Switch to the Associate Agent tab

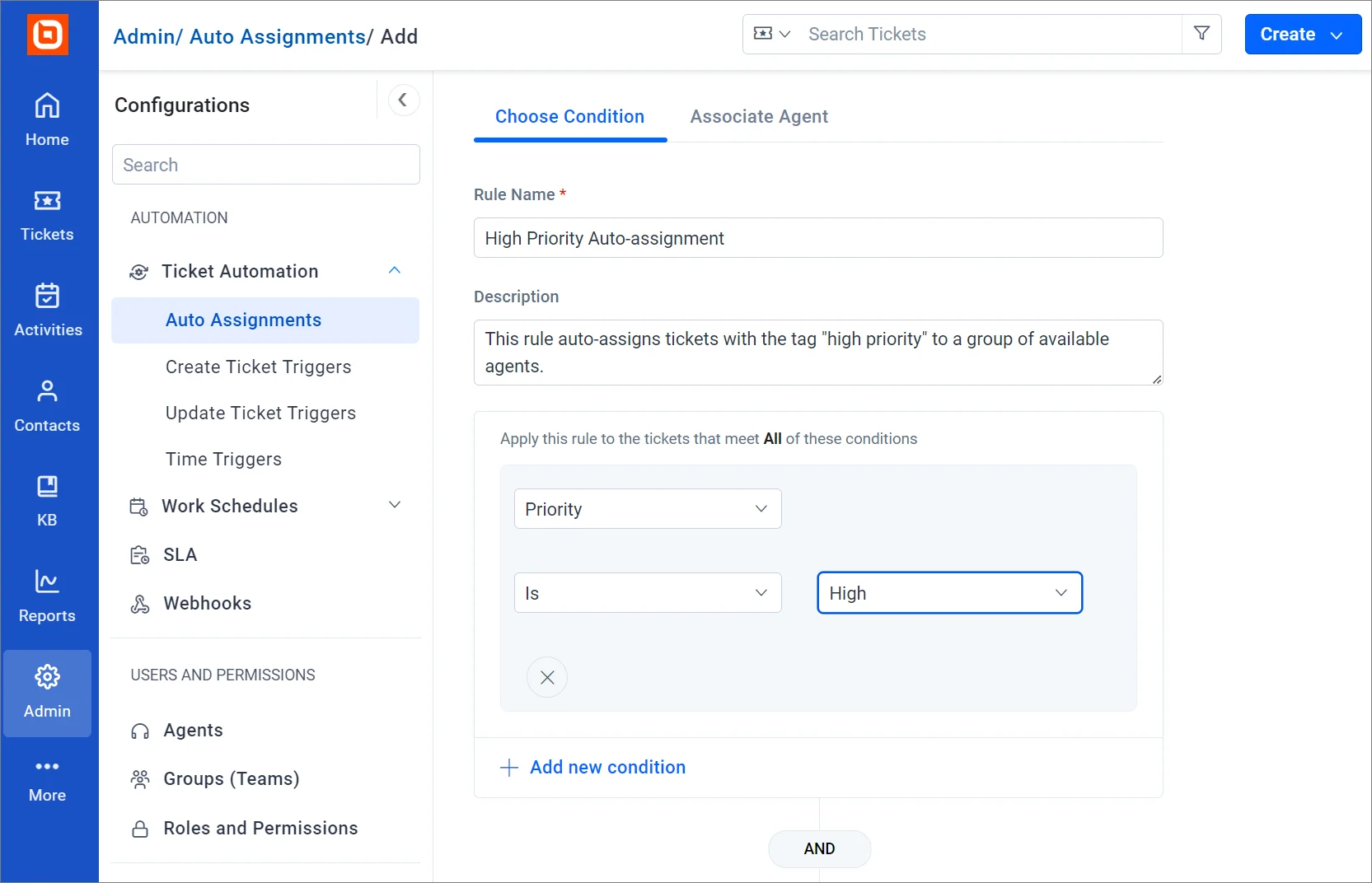[759, 117]
